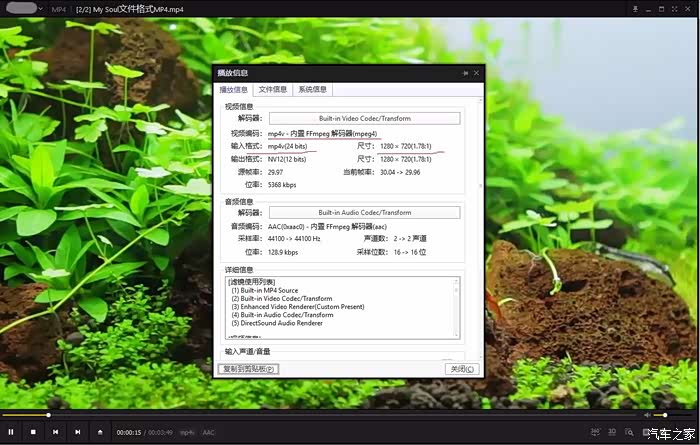This screenshot has width=700, height=445.
Task: Pause the video playback
Action: (x=11, y=432)
